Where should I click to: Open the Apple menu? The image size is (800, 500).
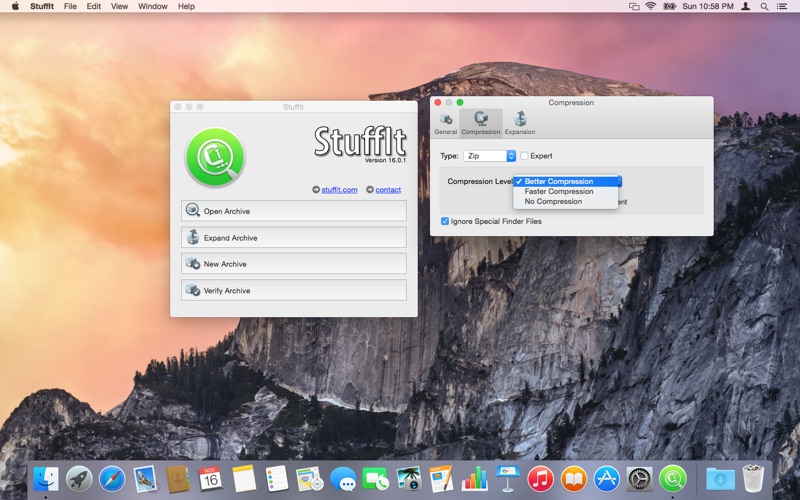(15, 6)
